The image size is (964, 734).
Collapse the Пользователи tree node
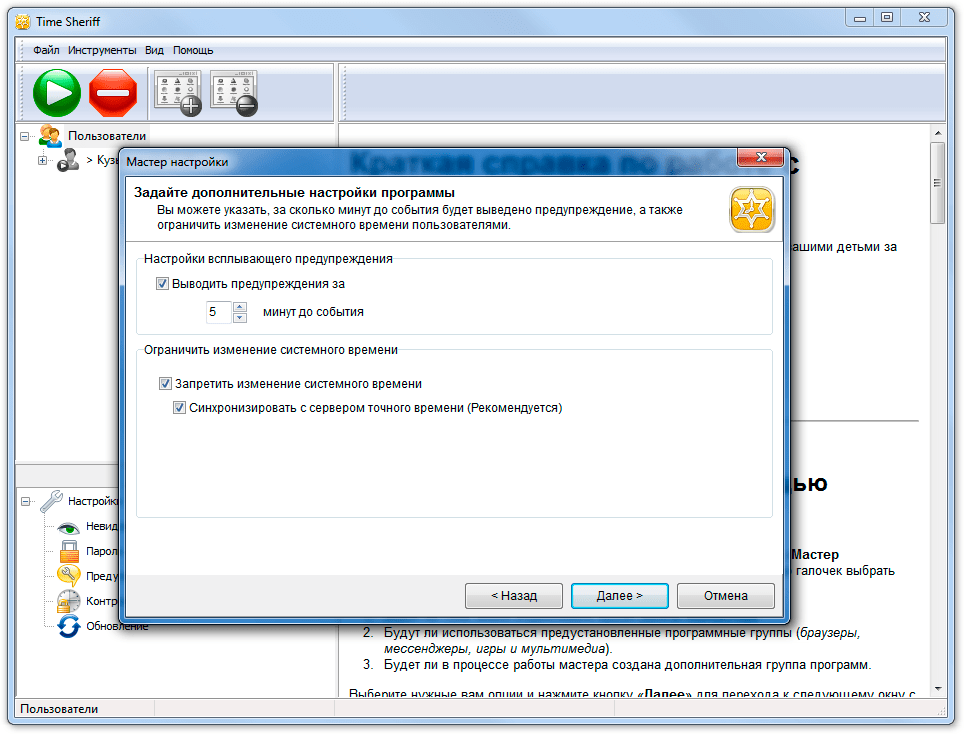(25, 136)
